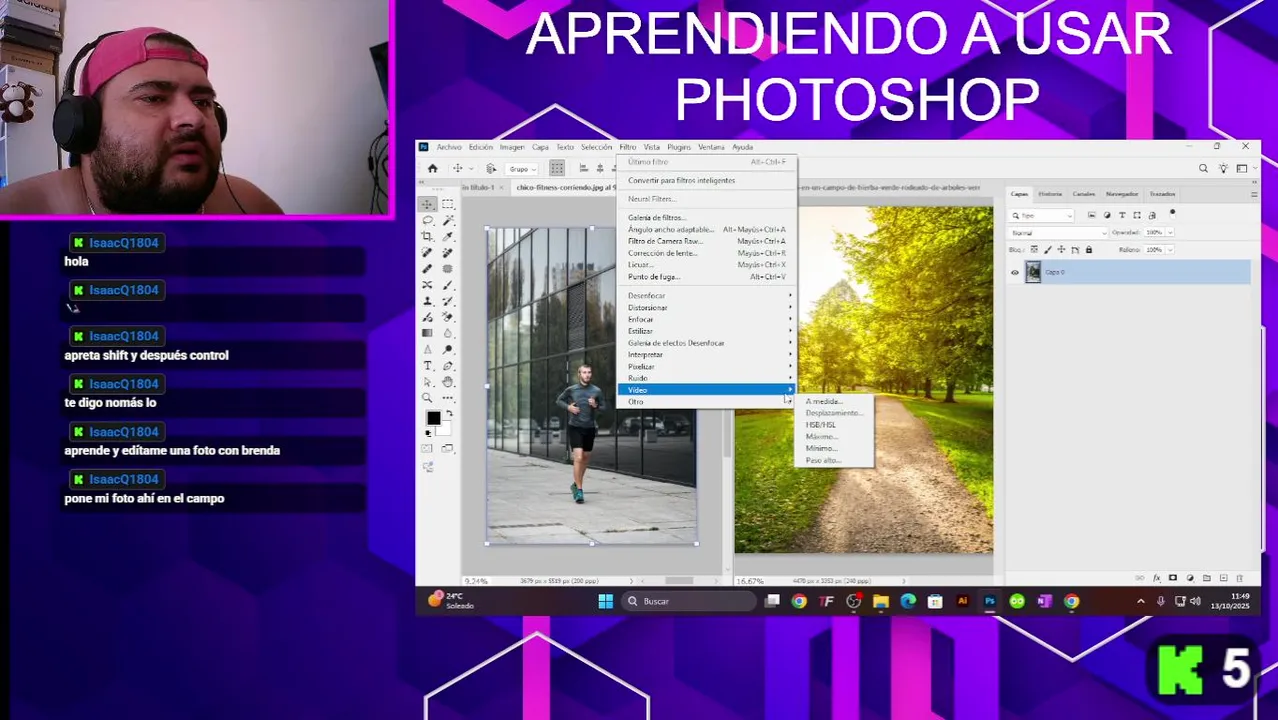Open the Archivo menu
Screen dimensions: 1278x720
click(x=449, y=147)
